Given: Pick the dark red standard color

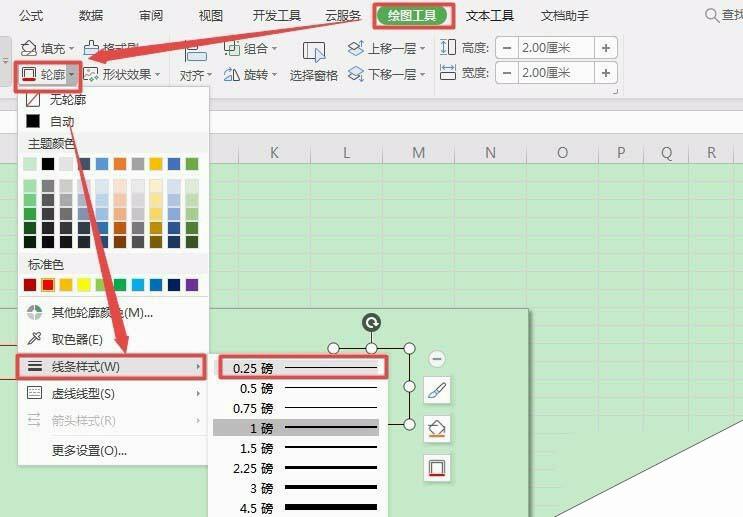Looking at the screenshot, I should [x=30, y=285].
